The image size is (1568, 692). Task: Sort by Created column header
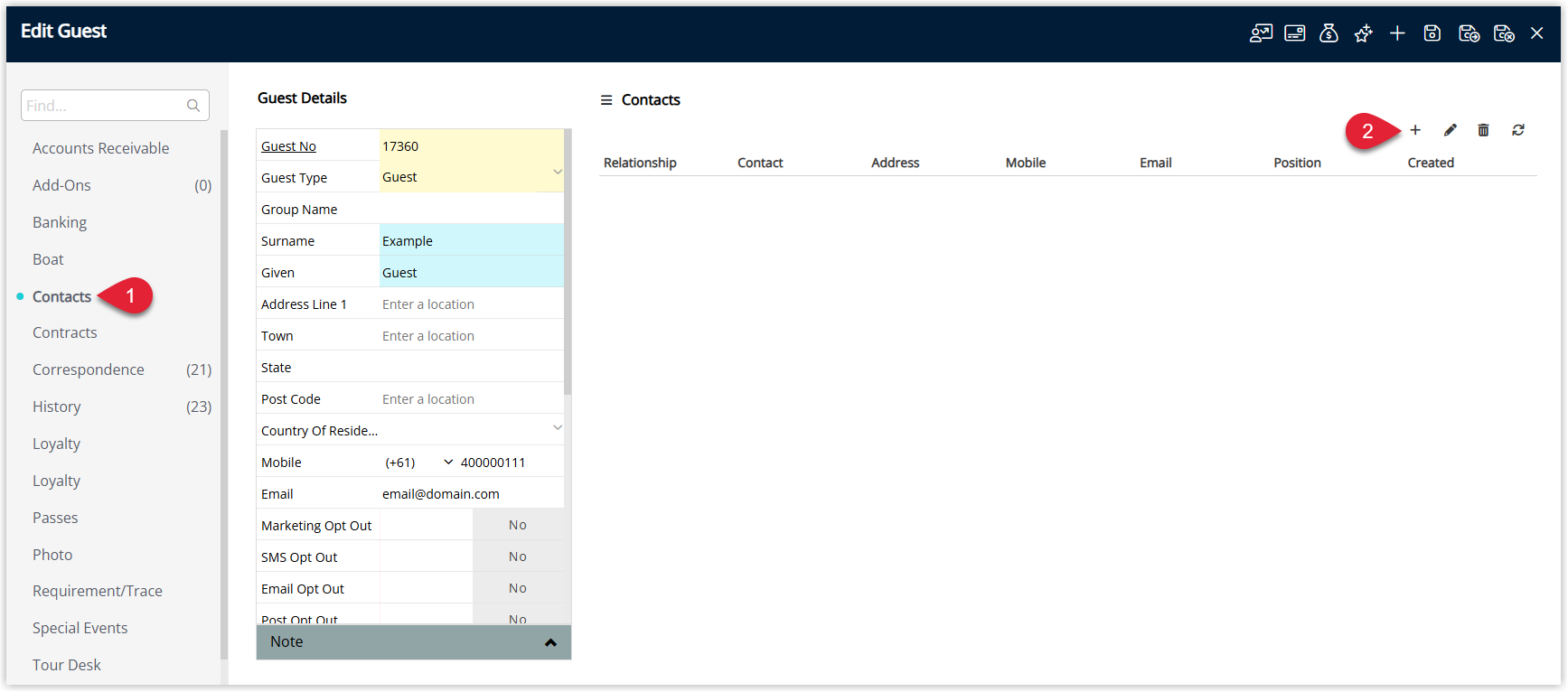point(1431,163)
